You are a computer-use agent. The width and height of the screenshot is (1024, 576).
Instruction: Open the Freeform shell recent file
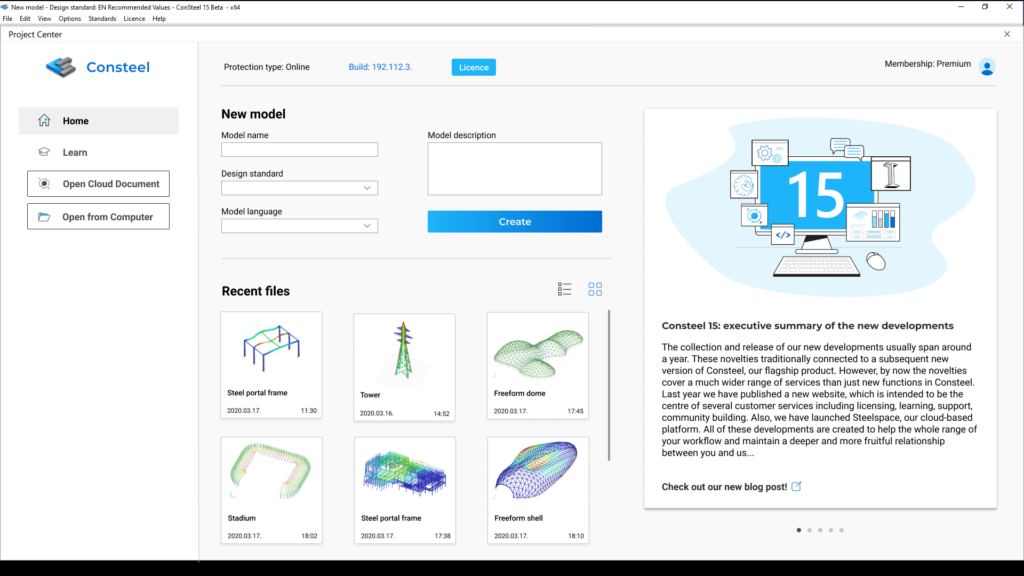[x=537, y=490]
